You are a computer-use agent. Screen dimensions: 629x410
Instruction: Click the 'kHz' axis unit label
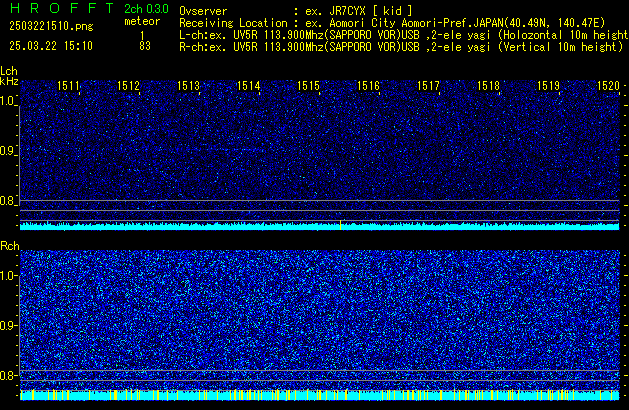[9, 81]
